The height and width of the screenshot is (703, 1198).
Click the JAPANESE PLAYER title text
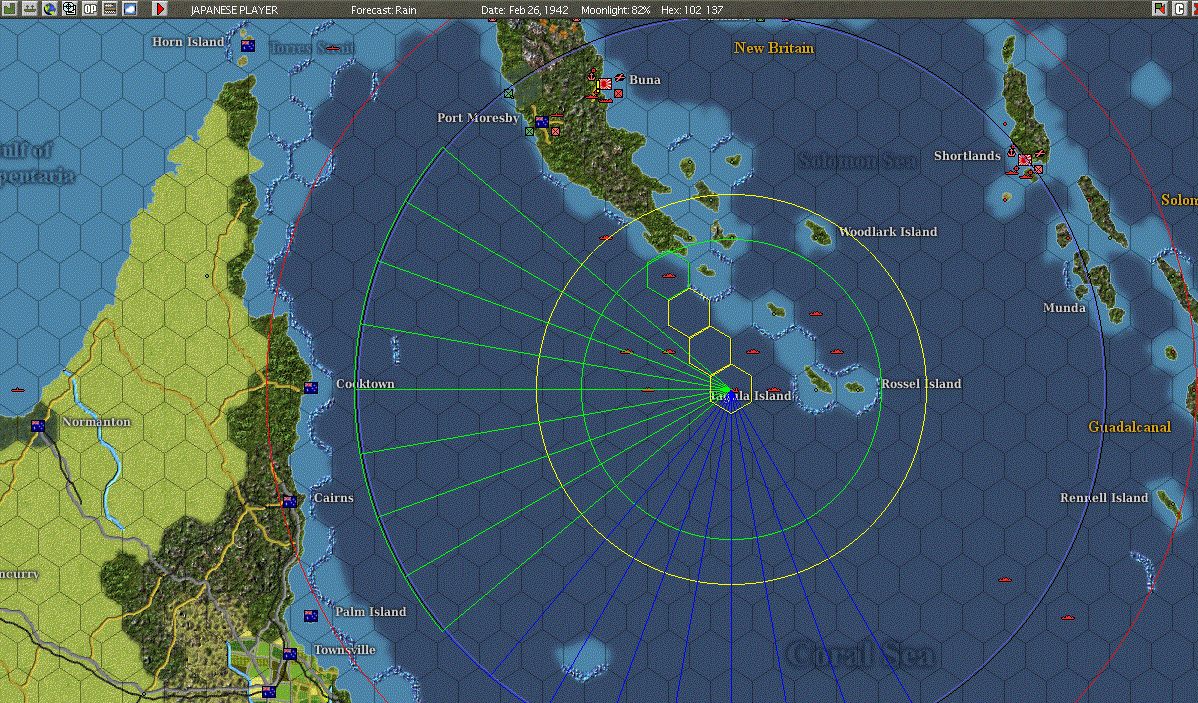point(234,10)
